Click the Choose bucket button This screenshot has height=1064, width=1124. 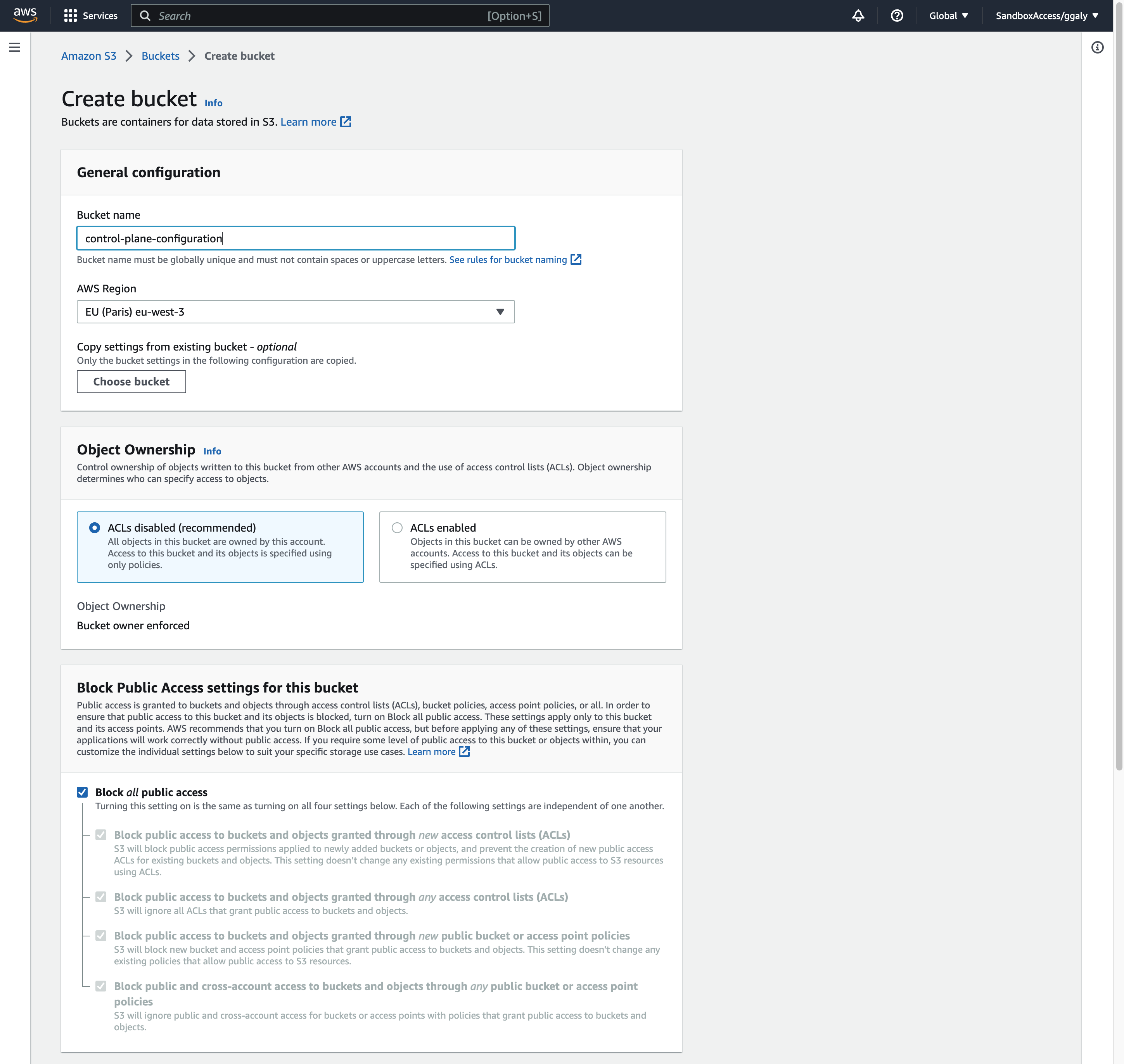[x=131, y=382]
